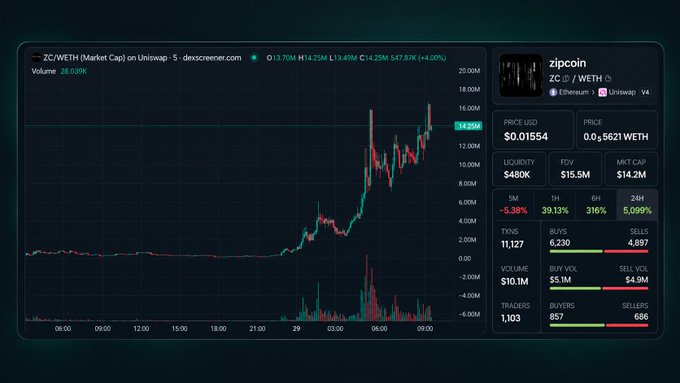Click the Uniswap exchange label

click(x=622, y=92)
